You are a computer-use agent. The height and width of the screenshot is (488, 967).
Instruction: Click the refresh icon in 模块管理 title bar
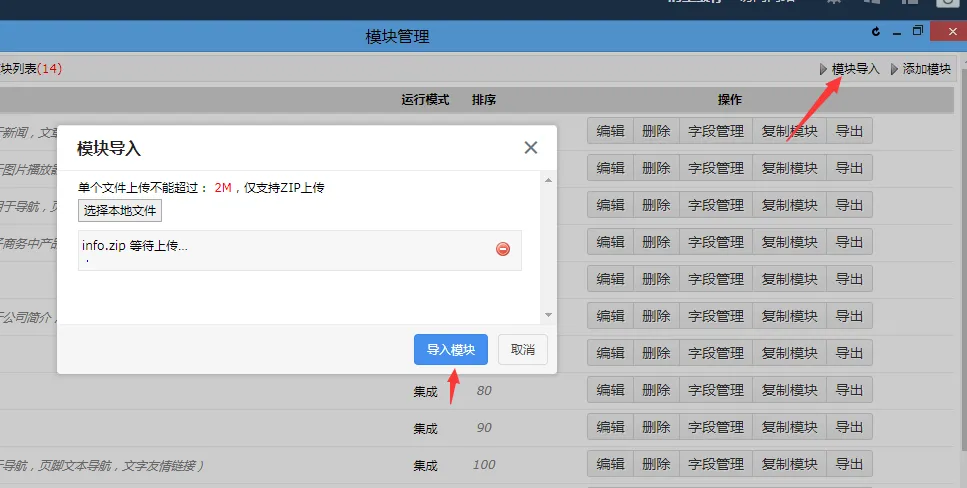click(877, 32)
